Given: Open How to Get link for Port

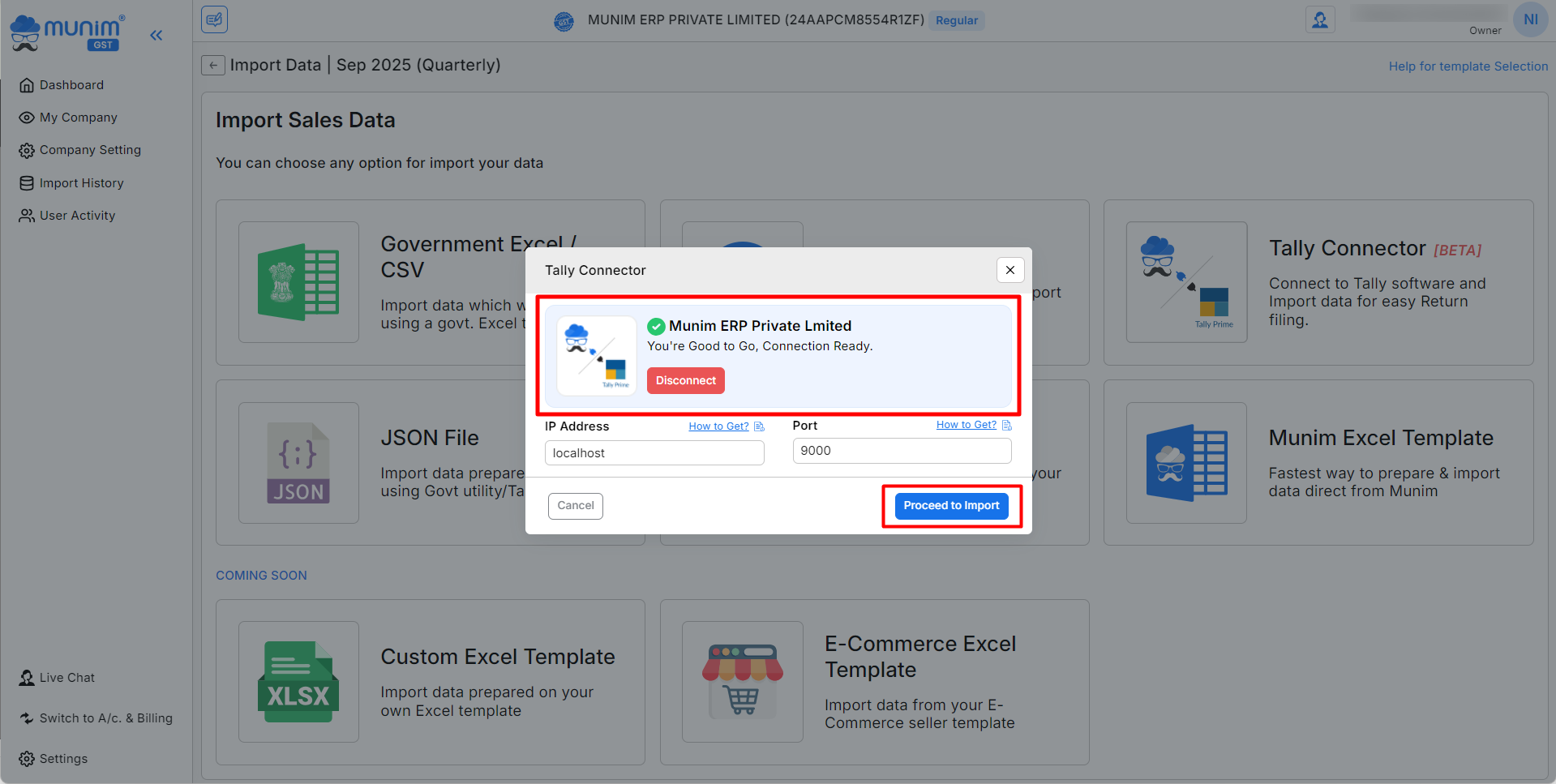Looking at the screenshot, I should (966, 425).
